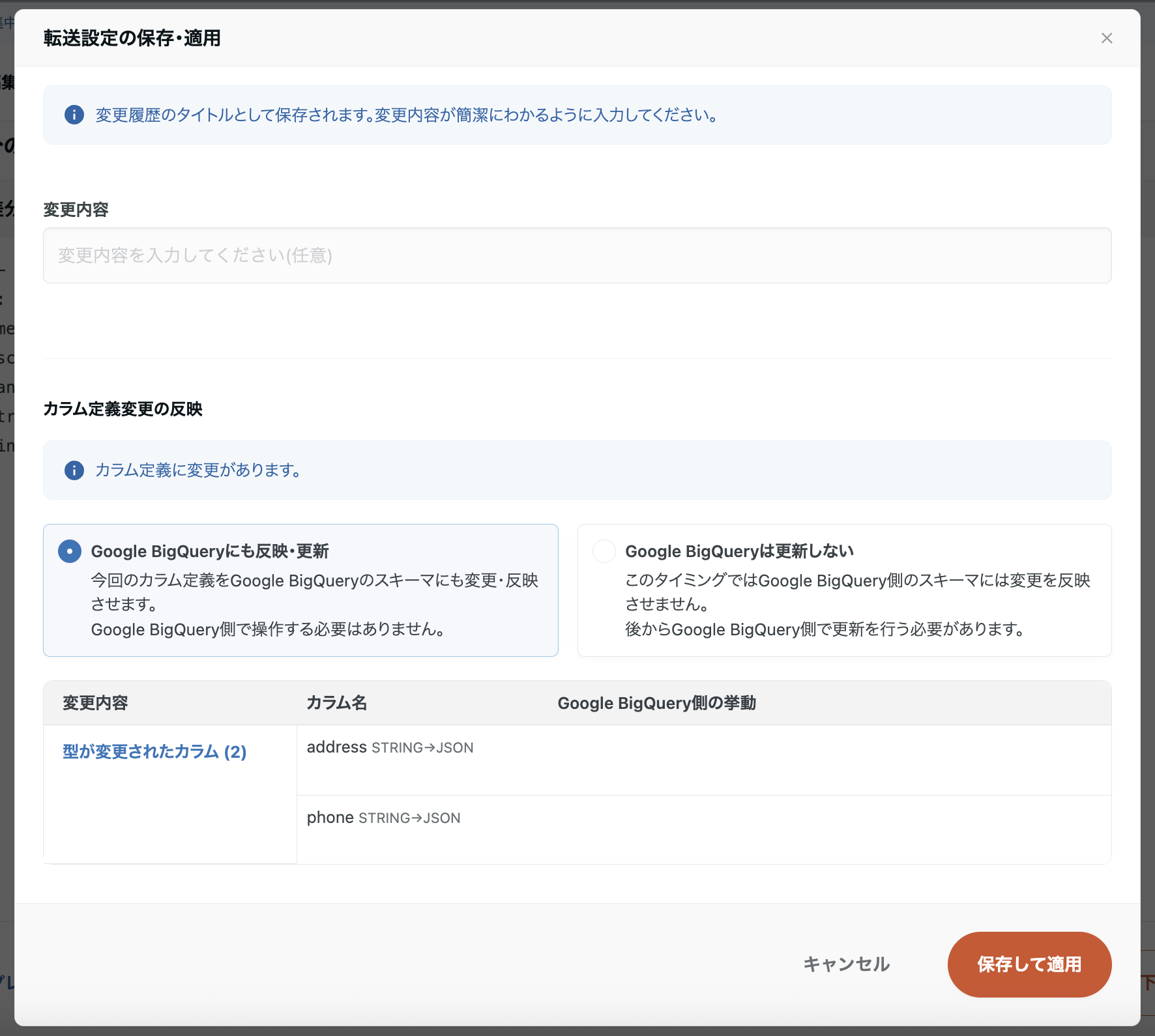The width and height of the screenshot is (1155, 1036).
Task: Click the カラム名 column header
Action: click(336, 702)
